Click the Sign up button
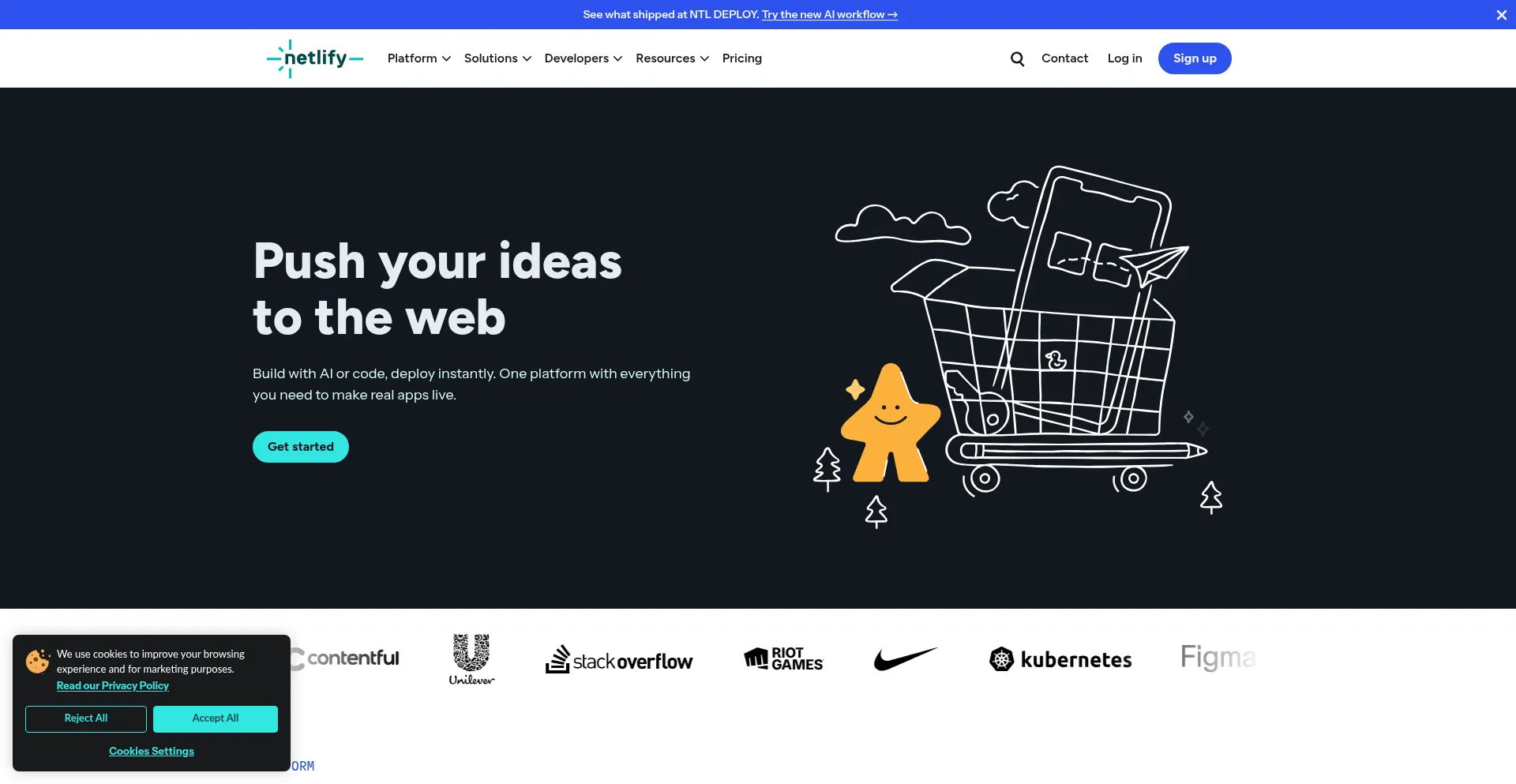Viewport: 1516px width, 784px height. coord(1195,58)
